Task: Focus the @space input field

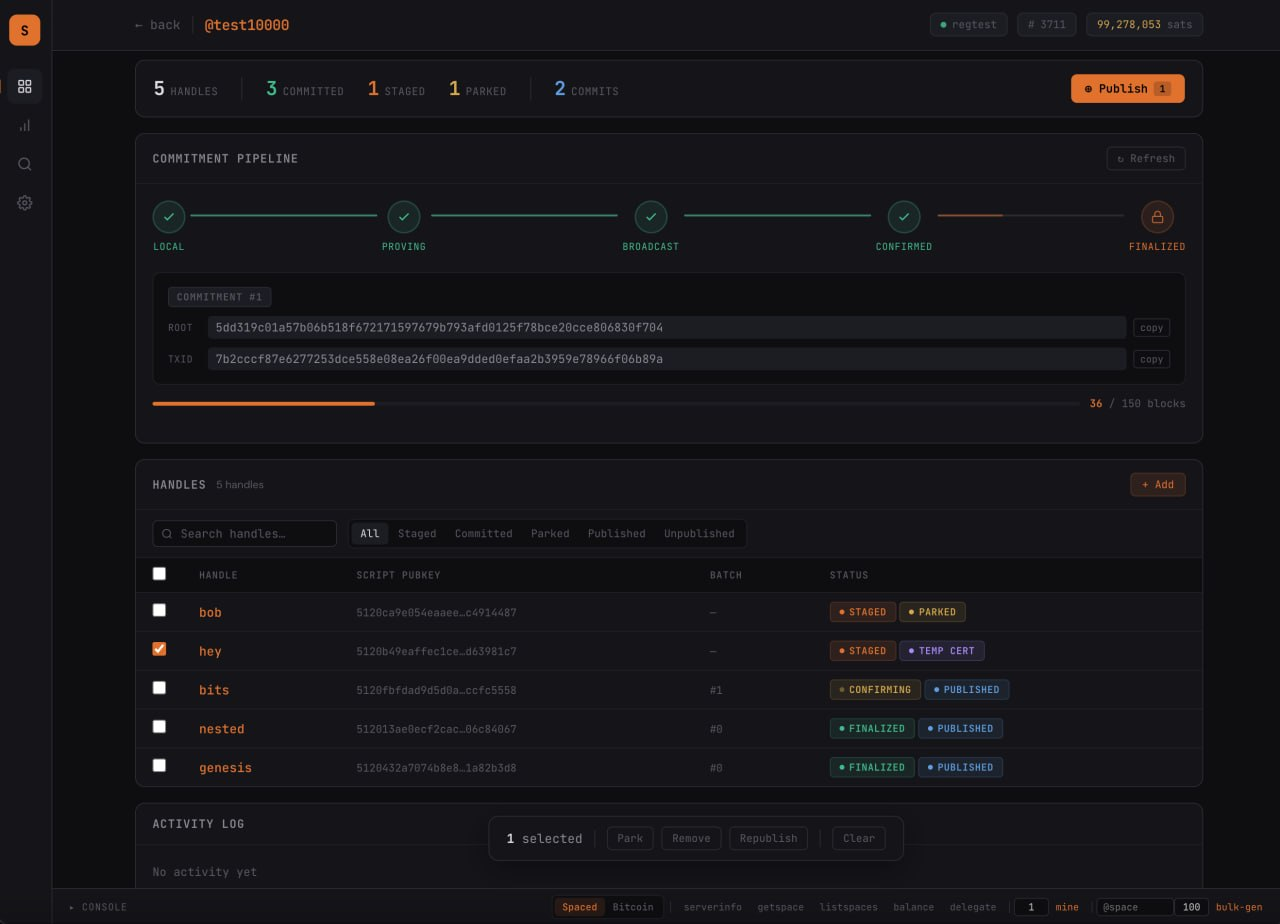Action: point(1134,907)
